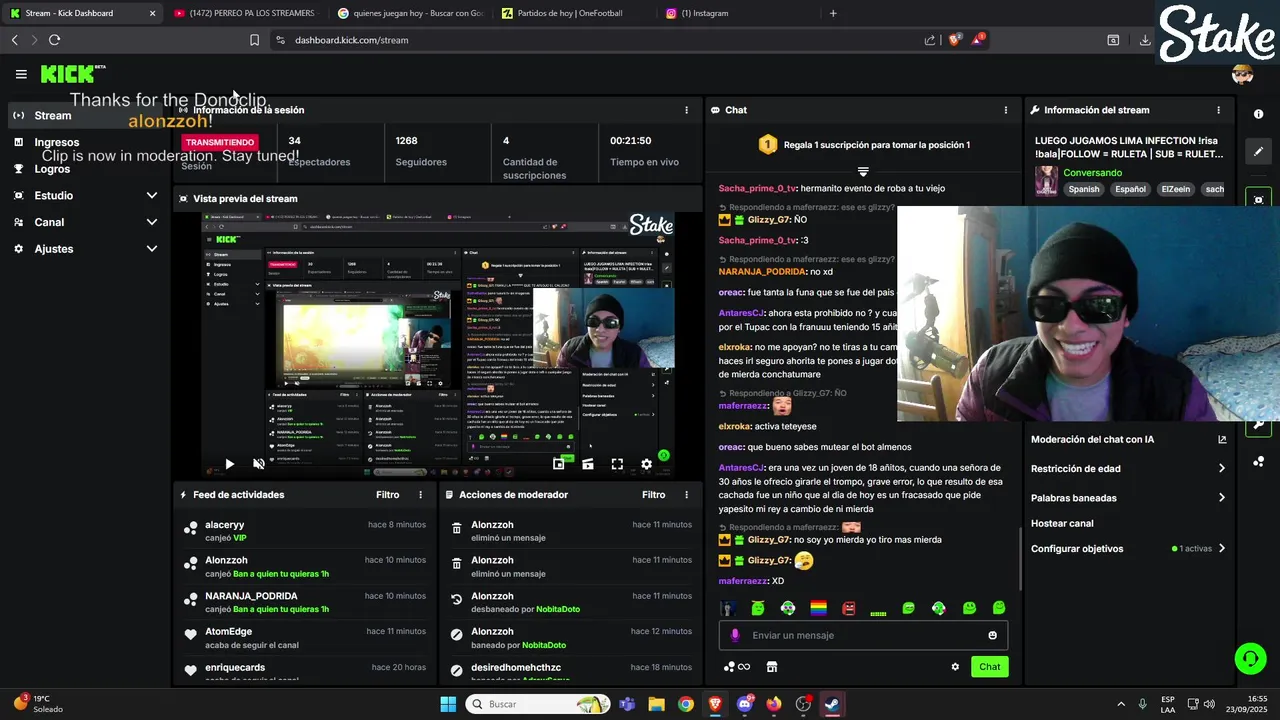The height and width of the screenshot is (720, 1280).
Task: Share this page from the address bar
Action: [x=930, y=40]
